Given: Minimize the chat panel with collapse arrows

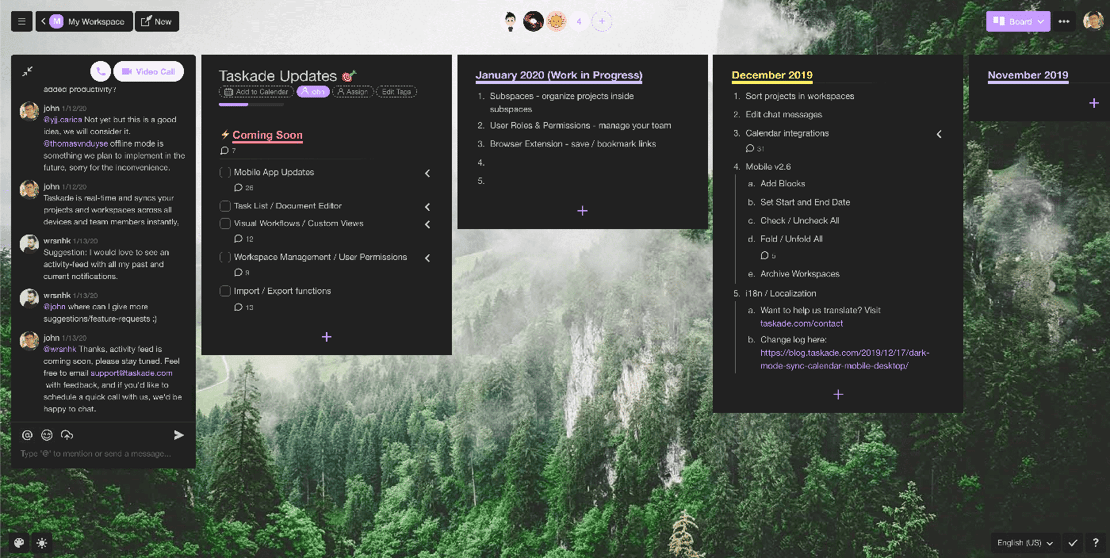Looking at the screenshot, I should tap(28, 71).
